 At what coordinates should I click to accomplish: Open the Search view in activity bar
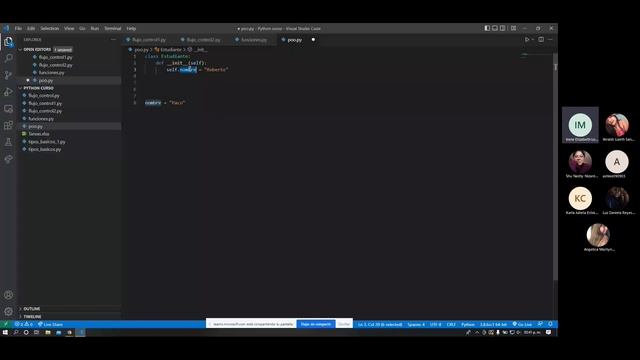point(8,58)
